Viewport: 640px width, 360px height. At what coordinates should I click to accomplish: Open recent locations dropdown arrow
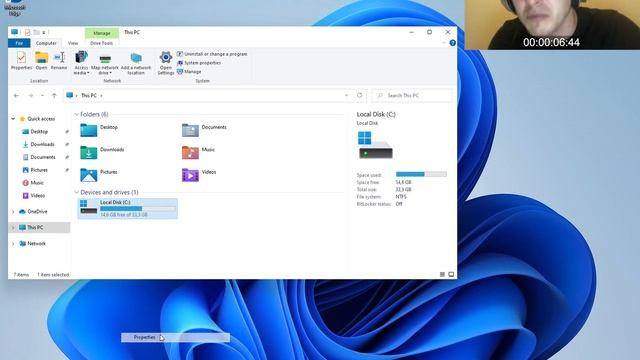[x=42, y=96]
